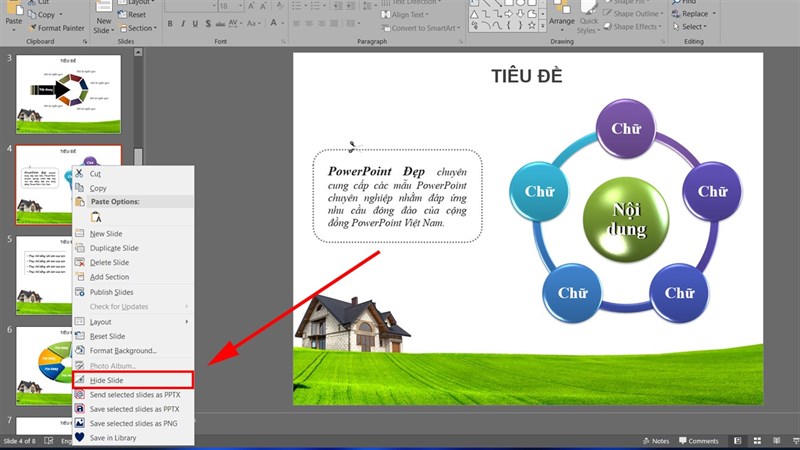Click the Copy icon in the ribbon
The image size is (800, 450).
tap(32, 14)
